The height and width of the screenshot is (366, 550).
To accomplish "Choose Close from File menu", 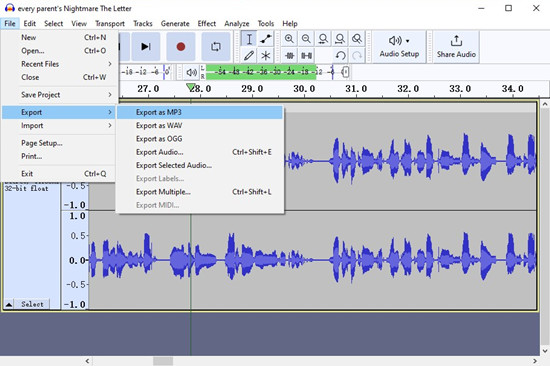I will [59, 77].
